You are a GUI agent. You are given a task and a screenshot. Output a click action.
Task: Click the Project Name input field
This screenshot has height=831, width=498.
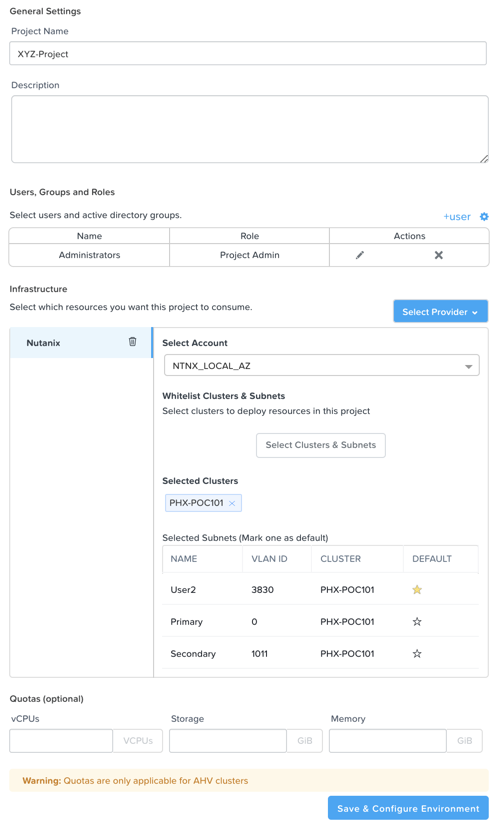[x=248, y=54]
